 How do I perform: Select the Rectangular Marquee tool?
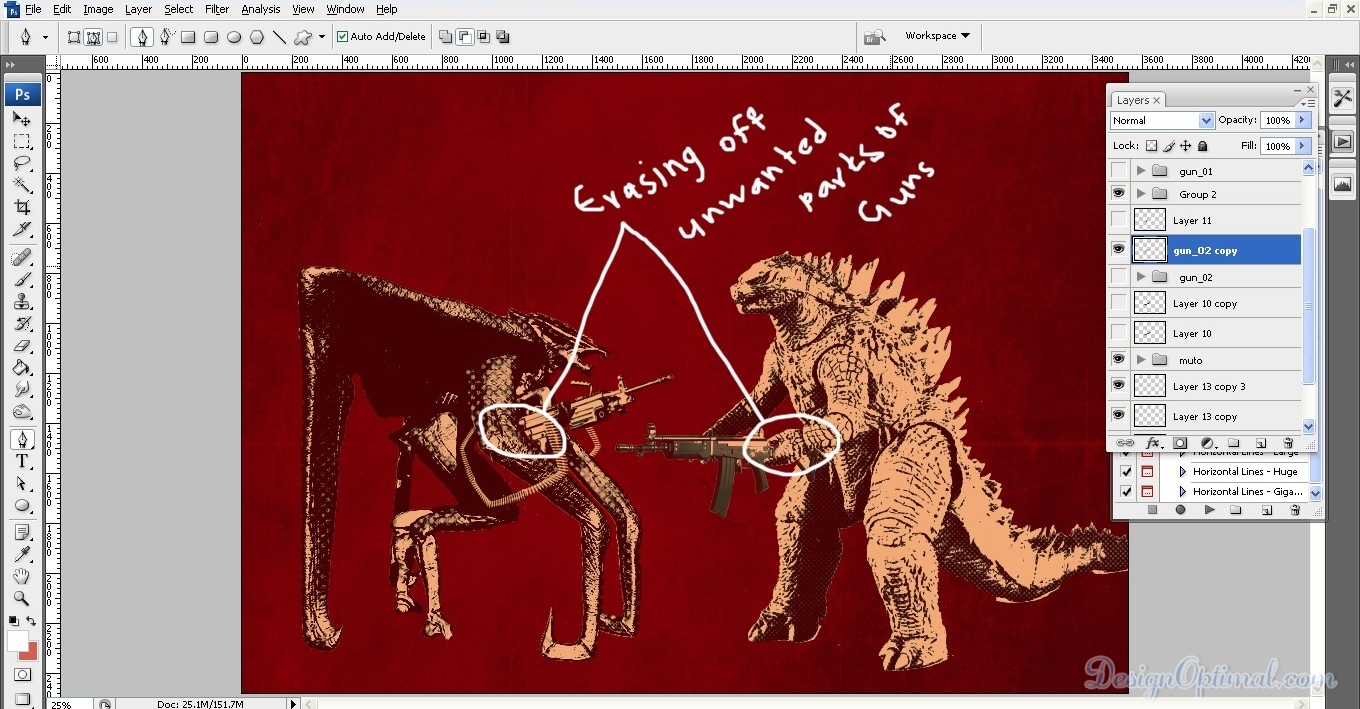point(22,141)
